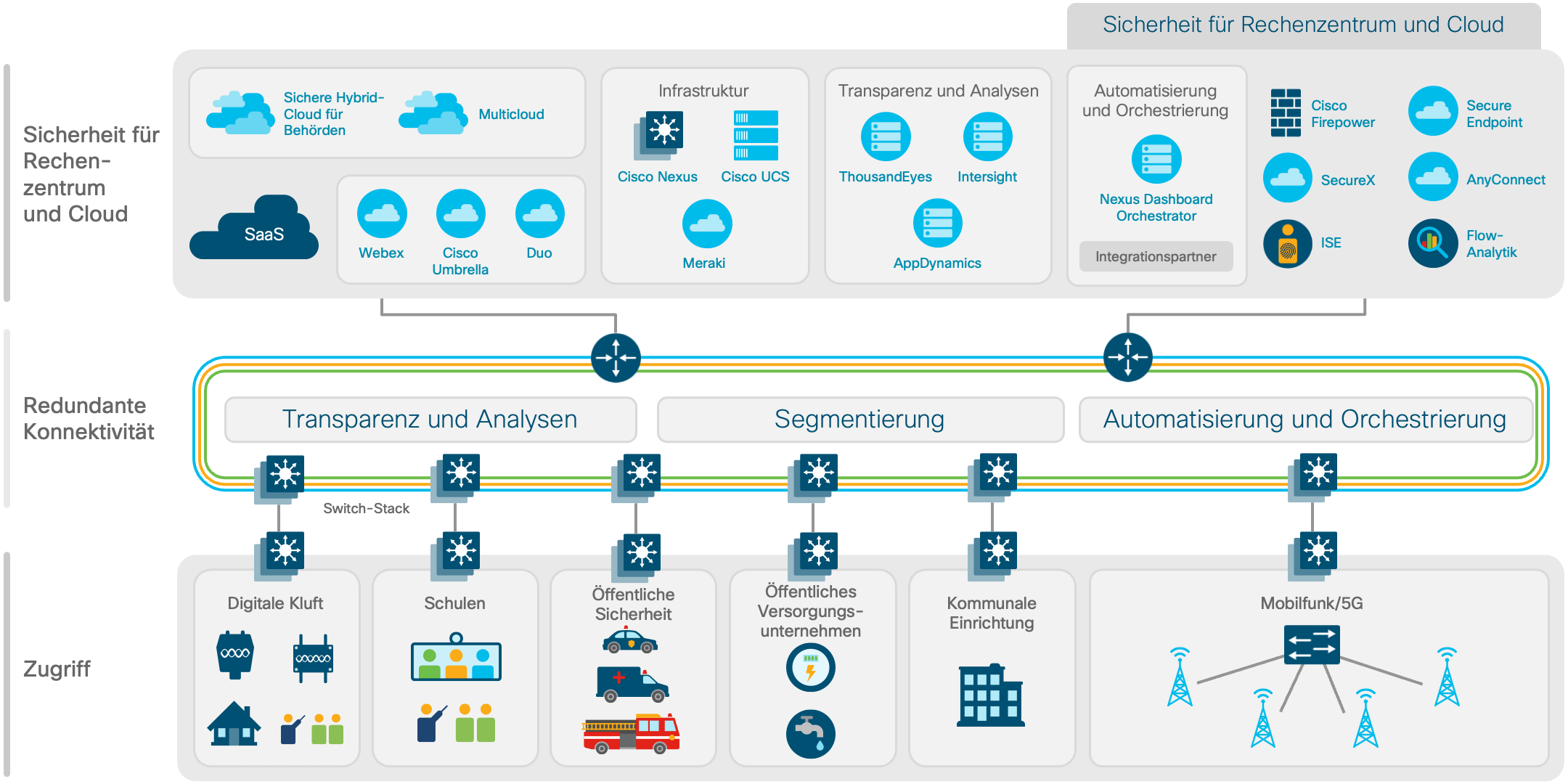Viewport: 1568px width, 784px height.
Task: Select the Mobilfunk/5G central switch icon
Action: 1312,645
